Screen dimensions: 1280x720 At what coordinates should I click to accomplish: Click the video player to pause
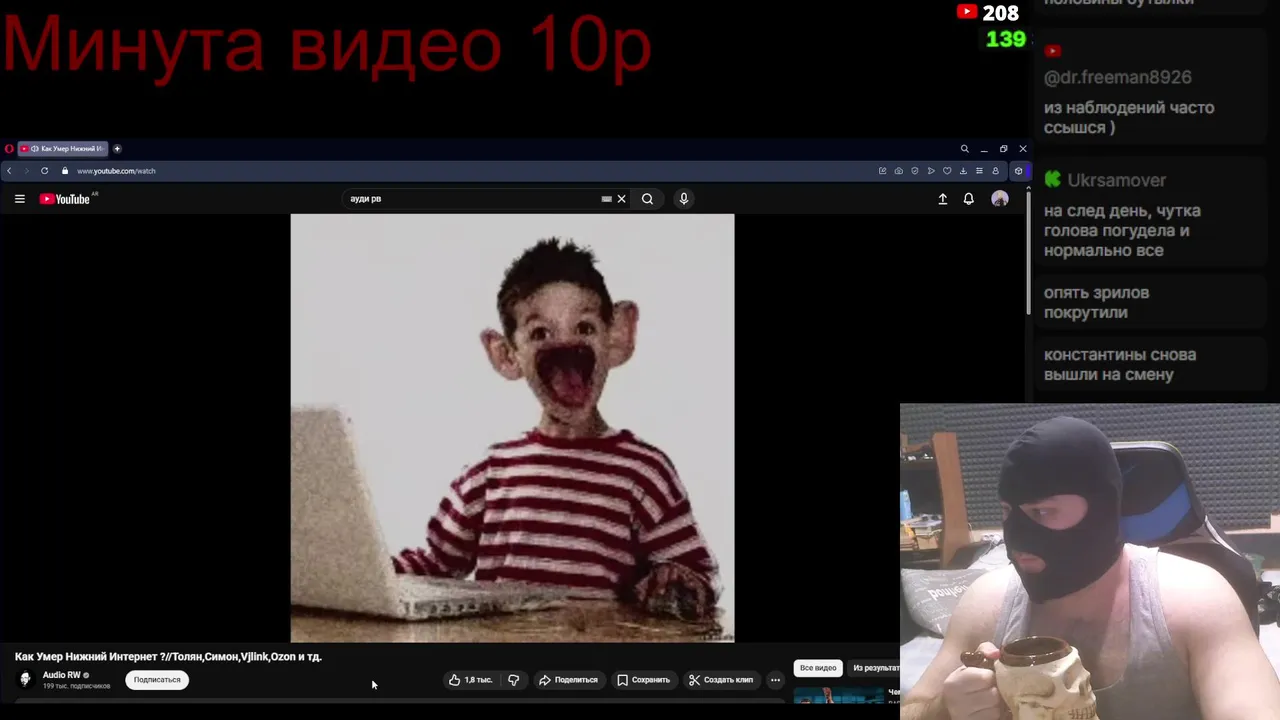[x=512, y=428]
